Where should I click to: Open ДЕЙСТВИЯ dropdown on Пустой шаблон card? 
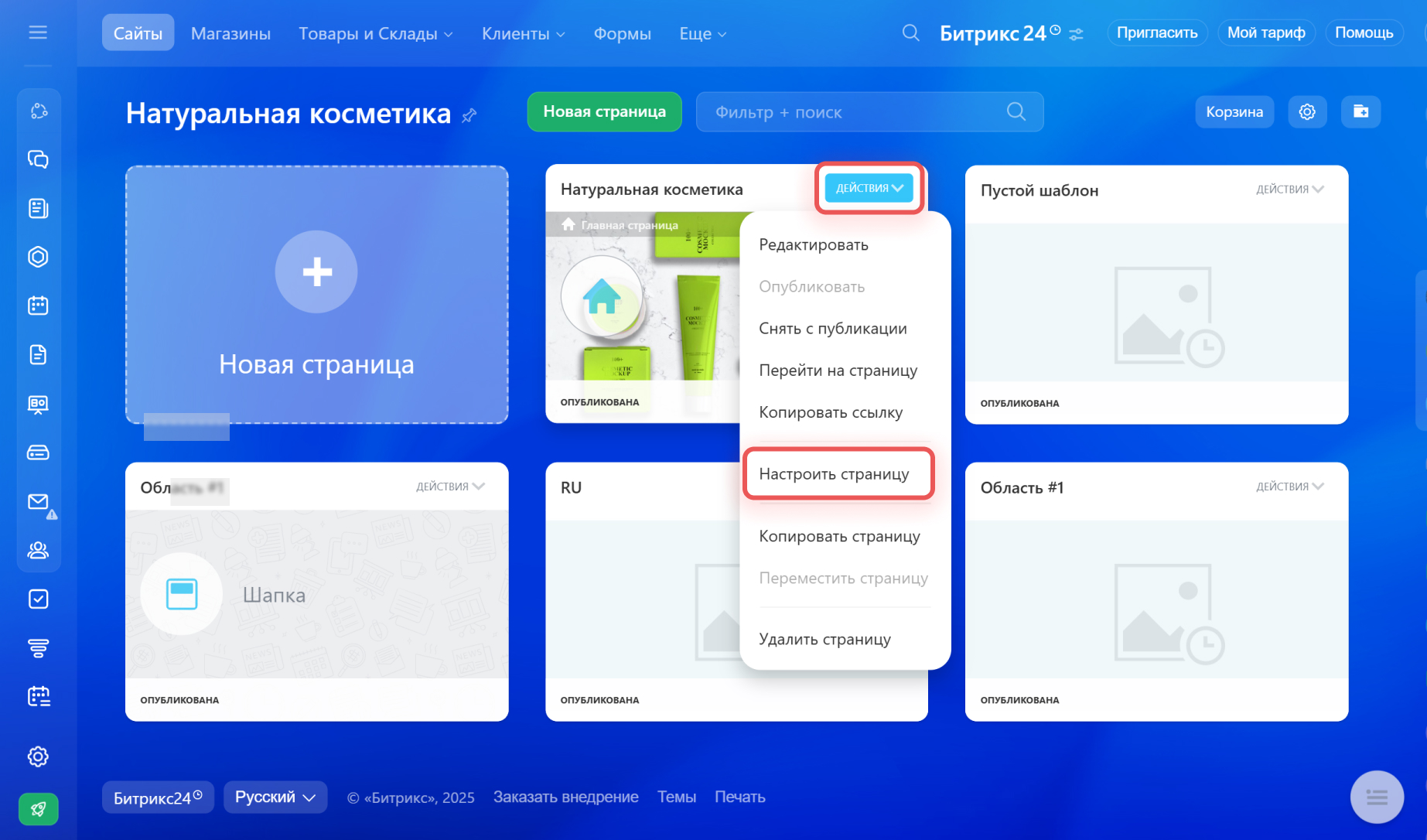tap(1290, 190)
